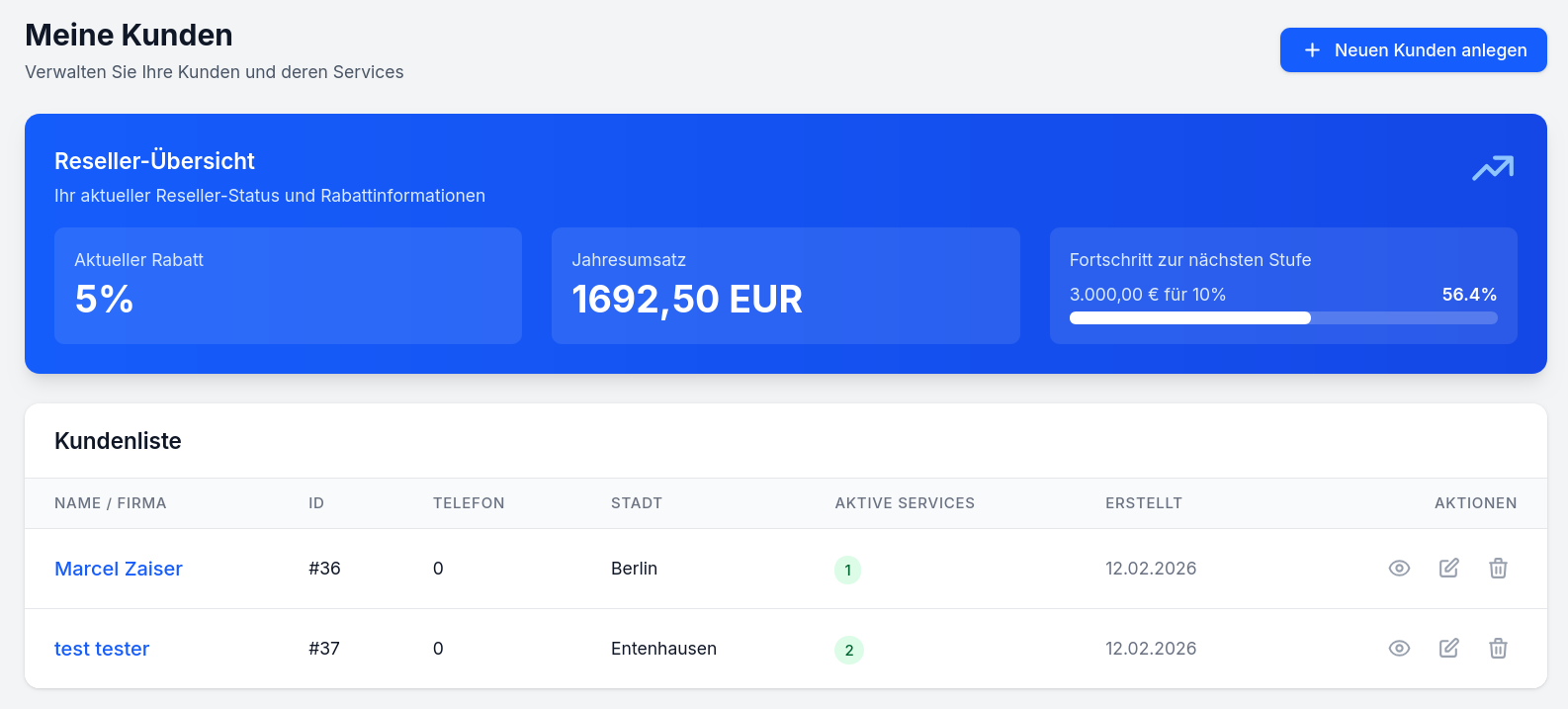
Task: Expand the NAME / FIRMA column header
Action: (x=110, y=502)
